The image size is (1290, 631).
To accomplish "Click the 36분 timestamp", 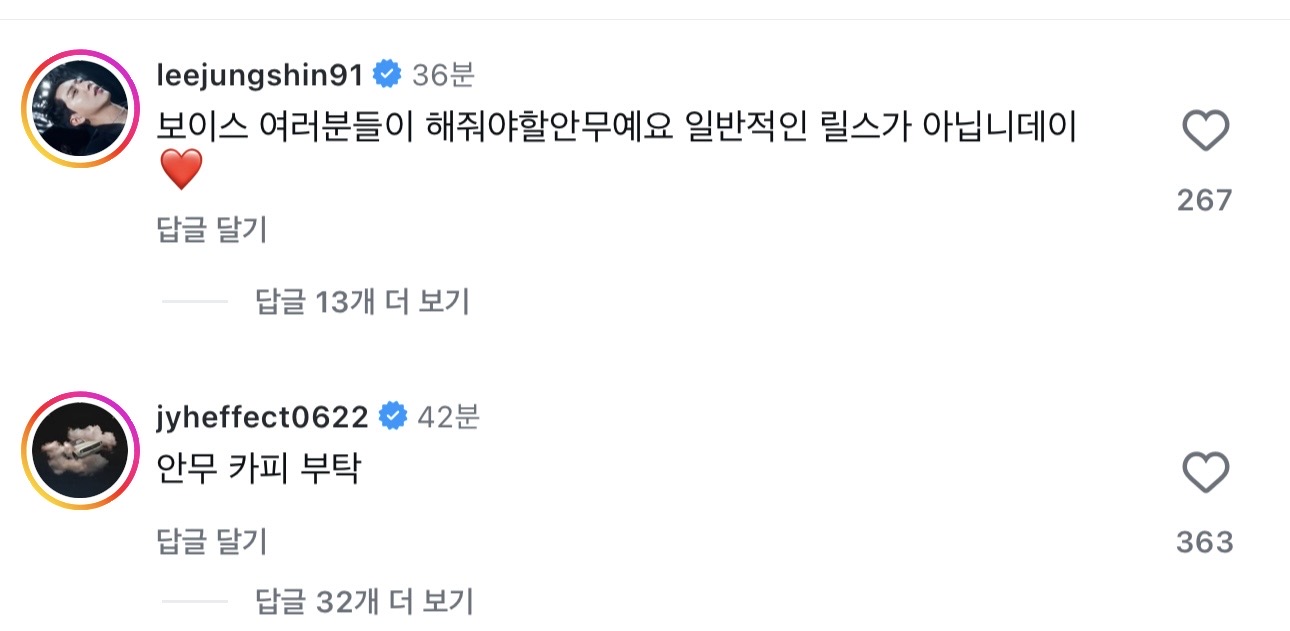I will (x=443, y=74).
